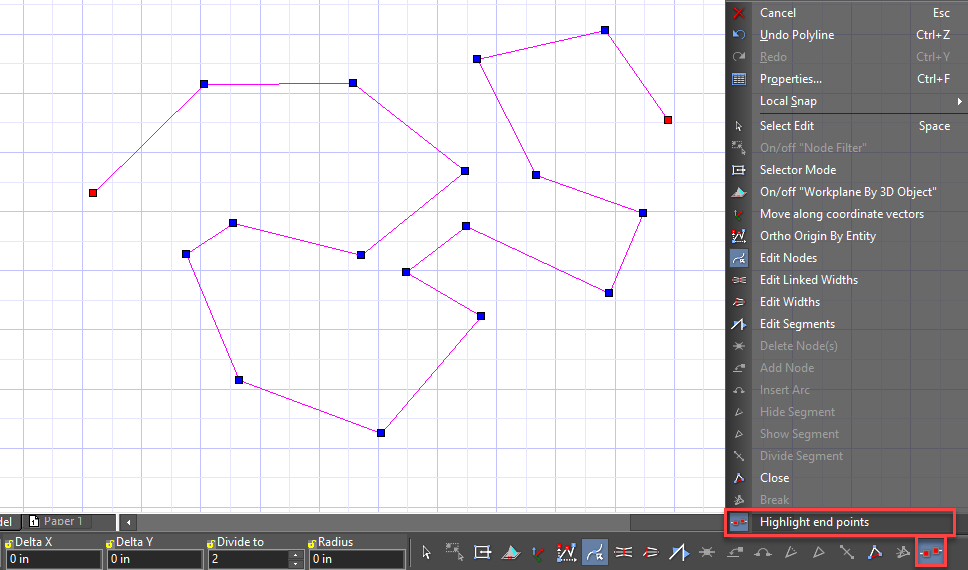Expand the Local Snap submenu arrow

point(959,101)
